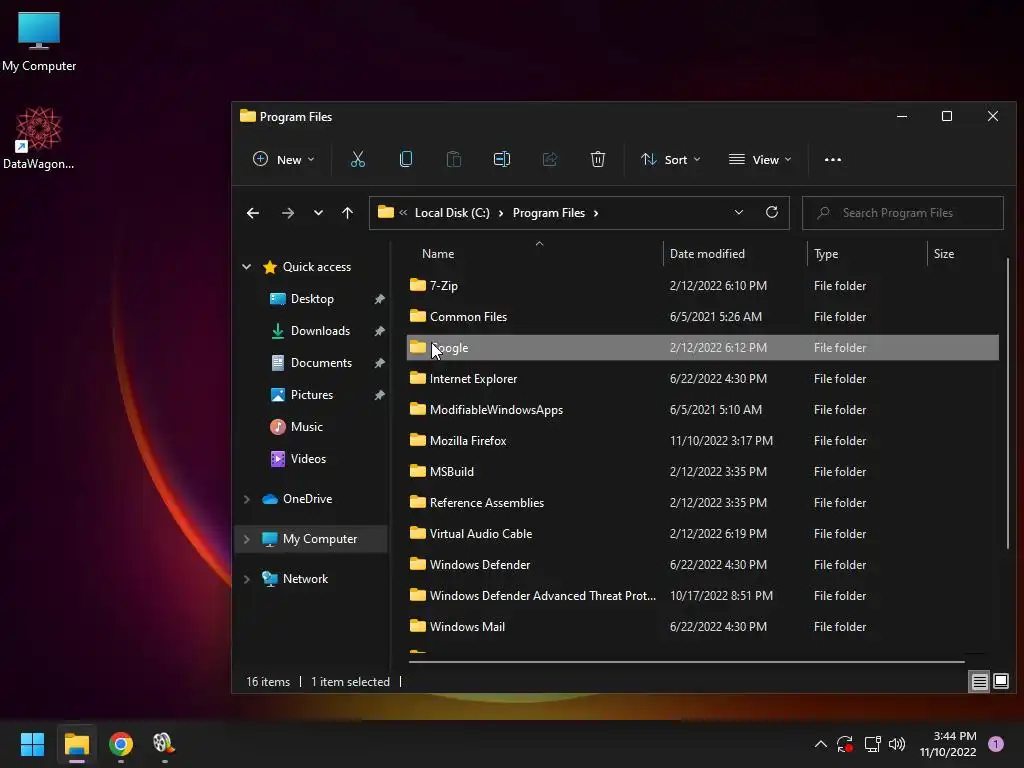
Task: Click Local Disk (C:) breadcrumb
Action: click(x=452, y=213)
